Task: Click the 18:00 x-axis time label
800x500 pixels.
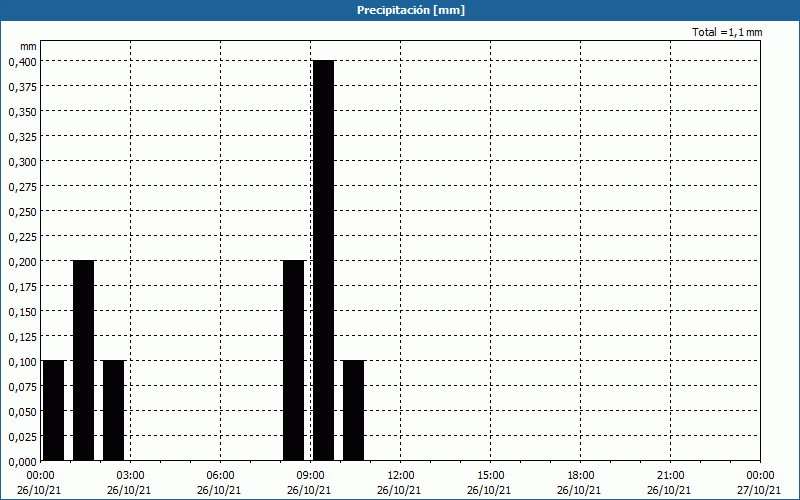Action: (581, 476)
